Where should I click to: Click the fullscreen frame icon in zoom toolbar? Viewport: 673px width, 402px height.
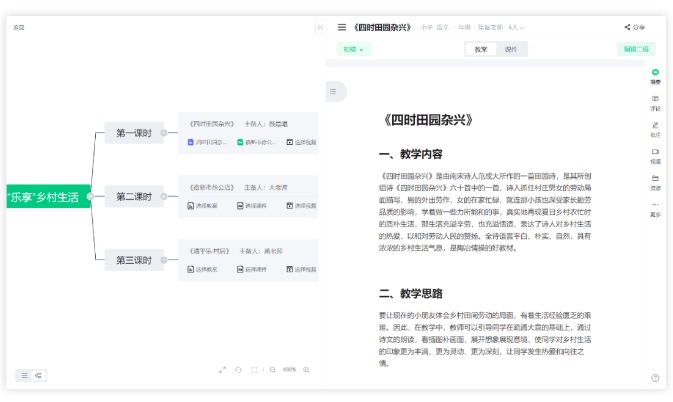254,370
